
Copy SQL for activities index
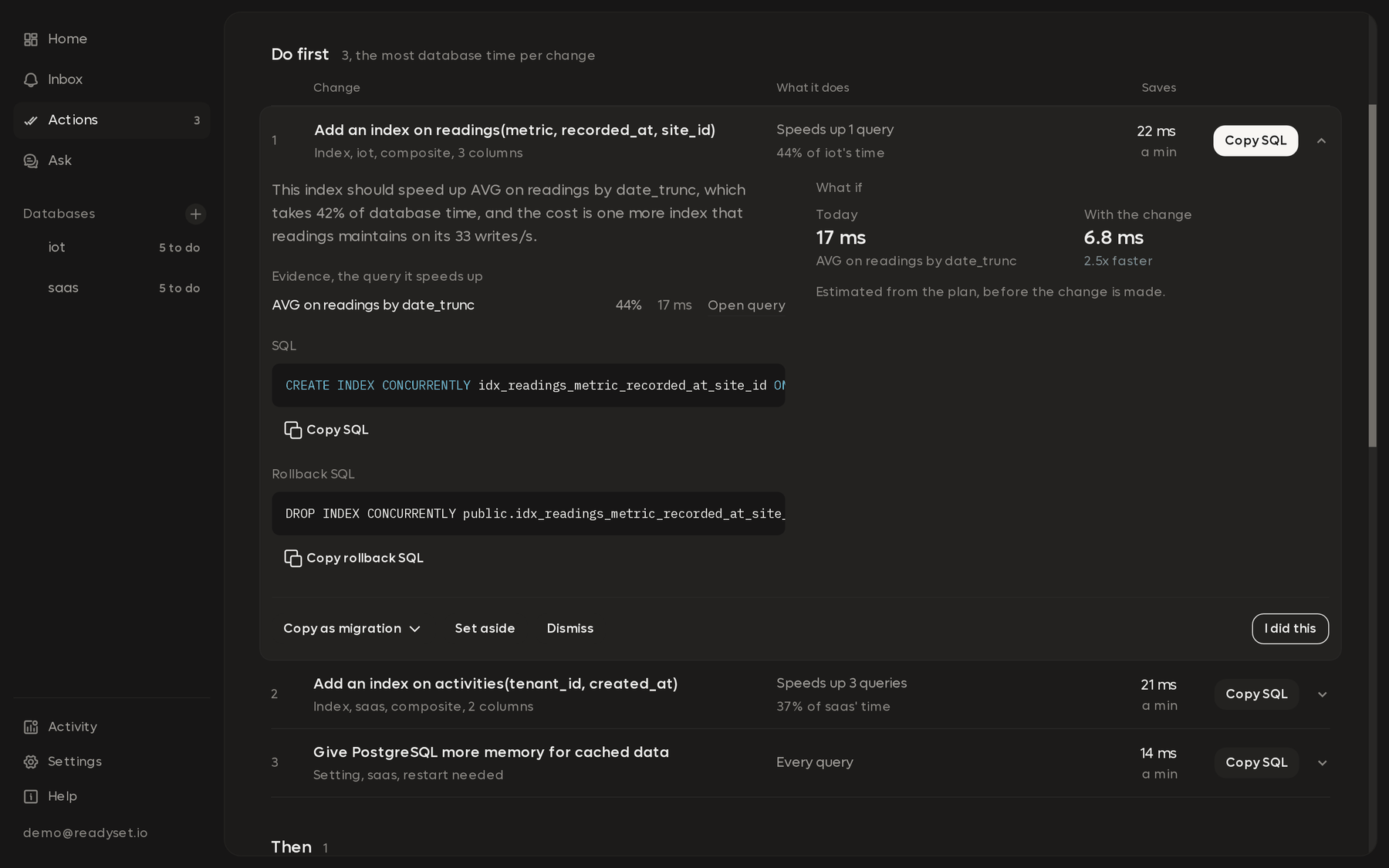(1256, 694)
